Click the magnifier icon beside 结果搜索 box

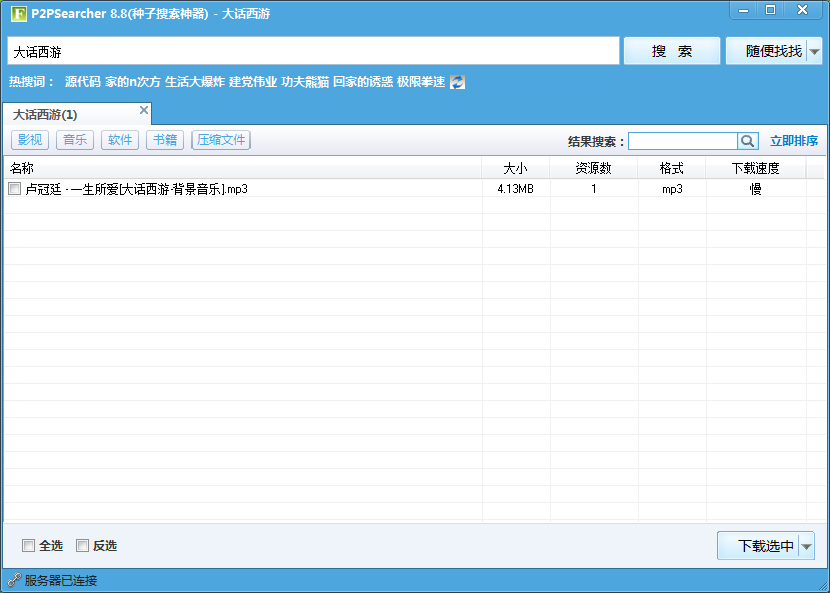click(747, 141)
